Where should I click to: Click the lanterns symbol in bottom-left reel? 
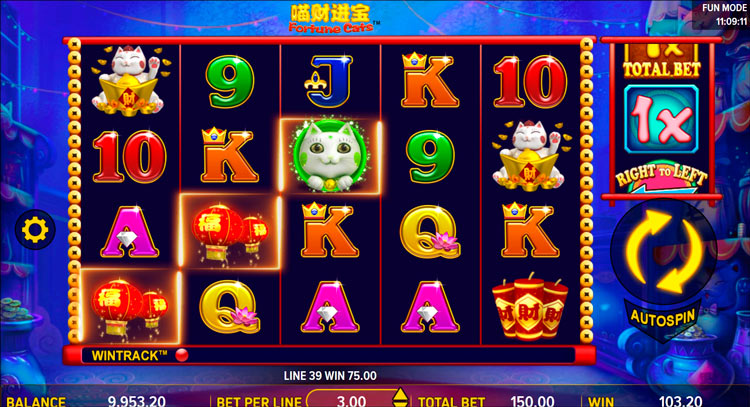(129, 307)
